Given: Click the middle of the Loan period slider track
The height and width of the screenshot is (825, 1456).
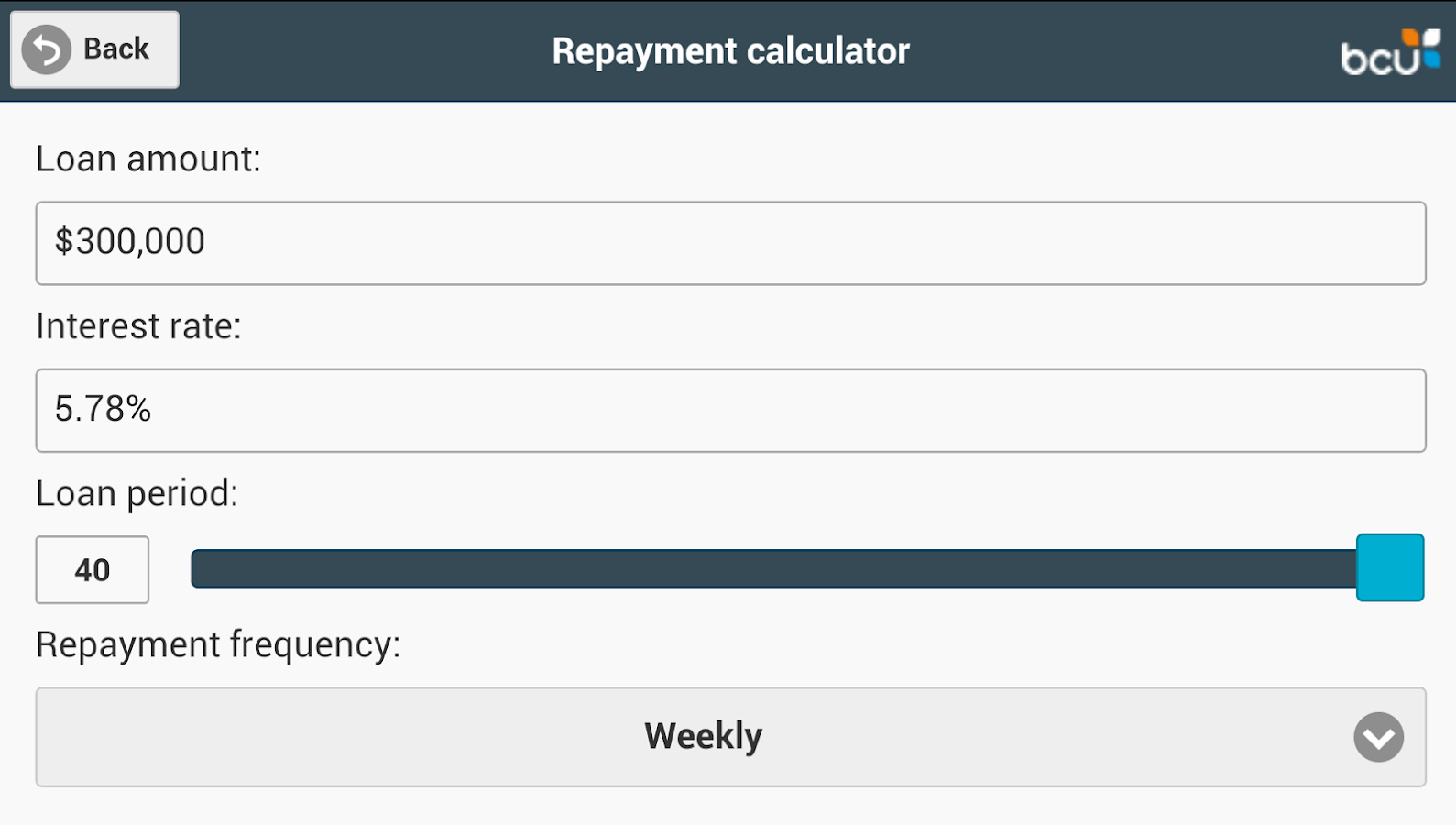Looking at the screenshot, I should point(773,568).
